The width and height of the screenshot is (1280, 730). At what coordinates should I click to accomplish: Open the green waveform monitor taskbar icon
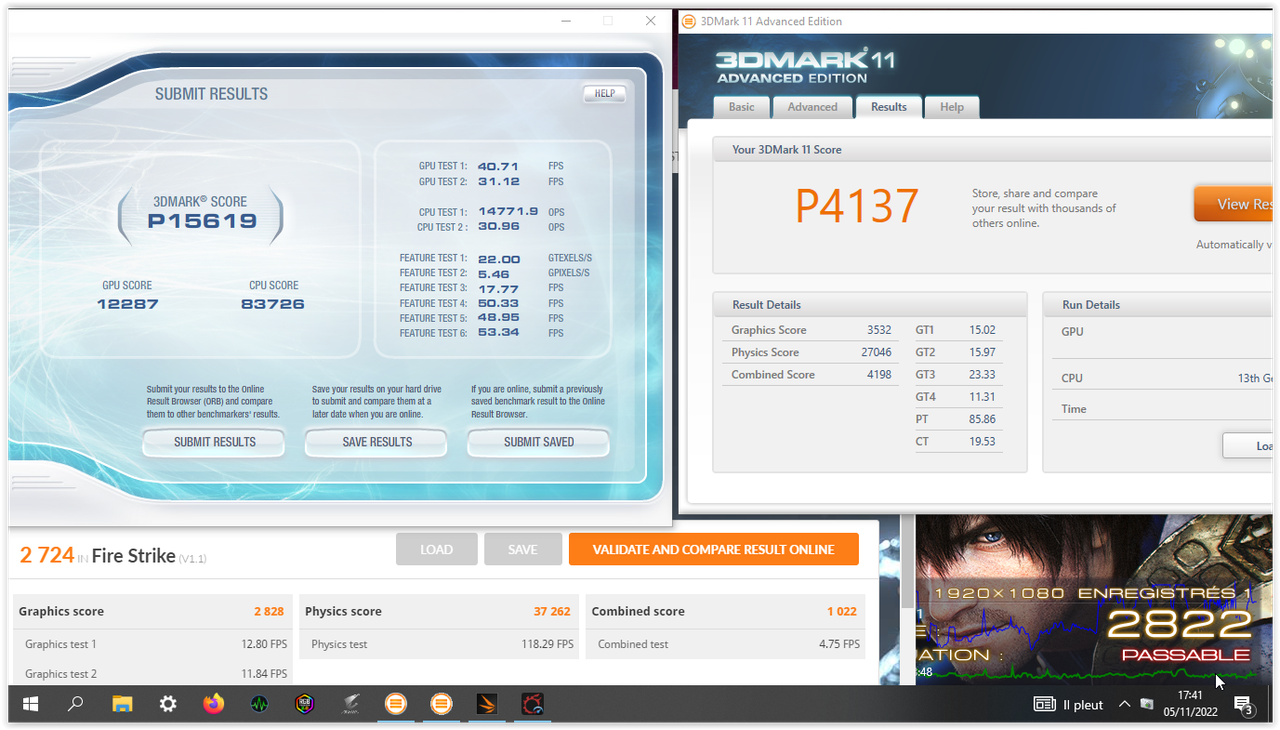[x=259, y=704]
